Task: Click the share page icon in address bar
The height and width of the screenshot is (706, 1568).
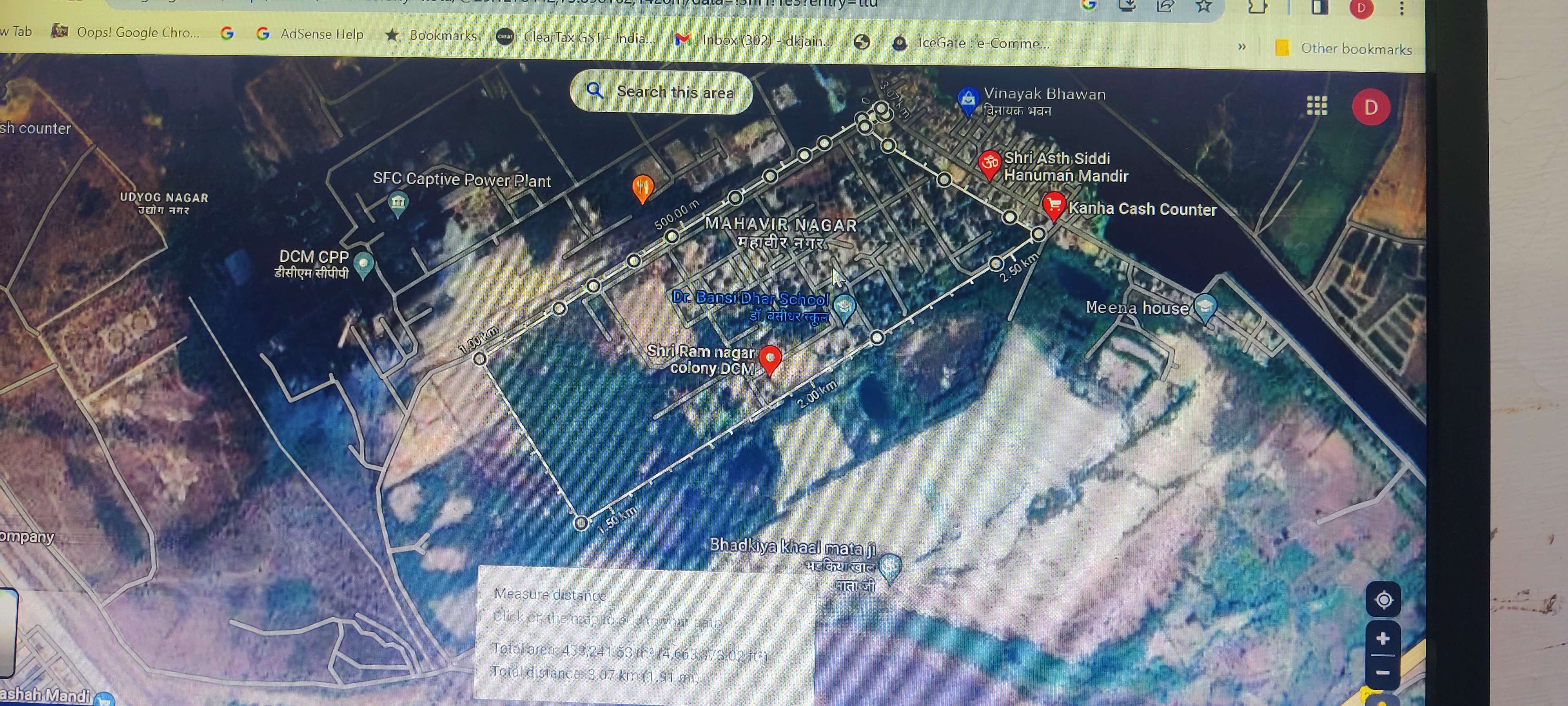Action: pyautogui.click(x=1165, y=5)
